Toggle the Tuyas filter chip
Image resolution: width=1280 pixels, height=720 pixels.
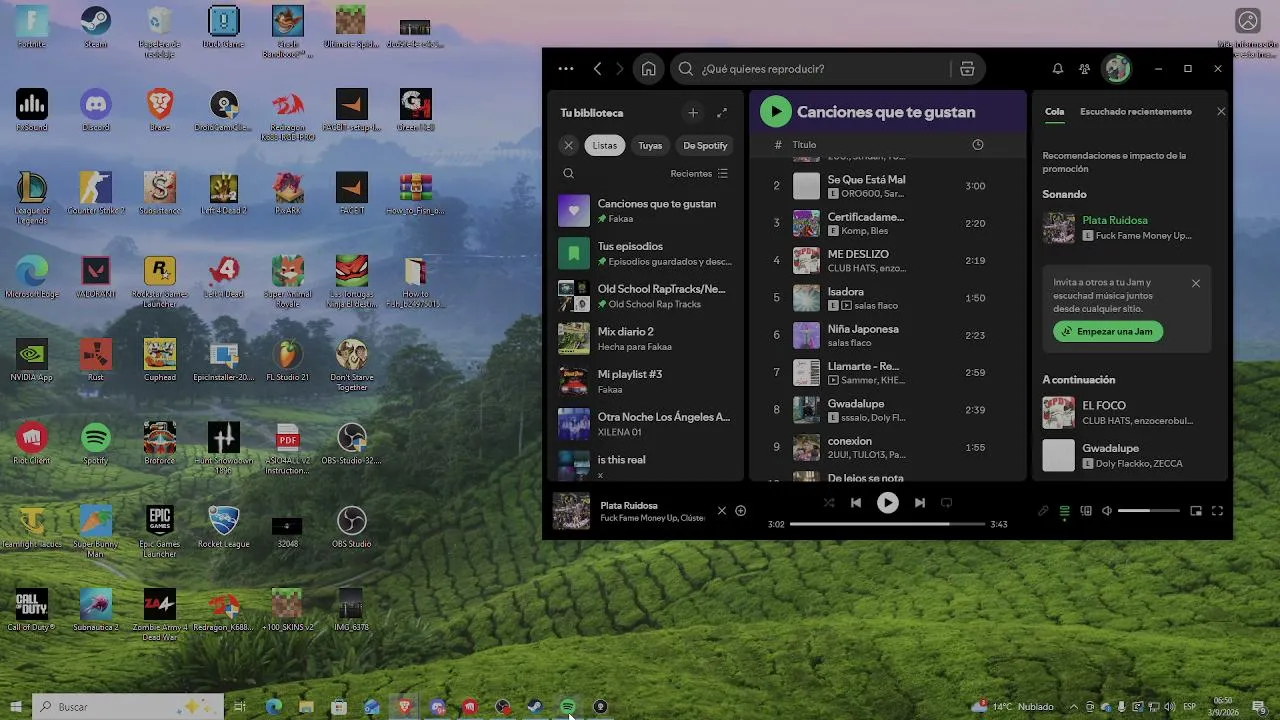(650, 146)
